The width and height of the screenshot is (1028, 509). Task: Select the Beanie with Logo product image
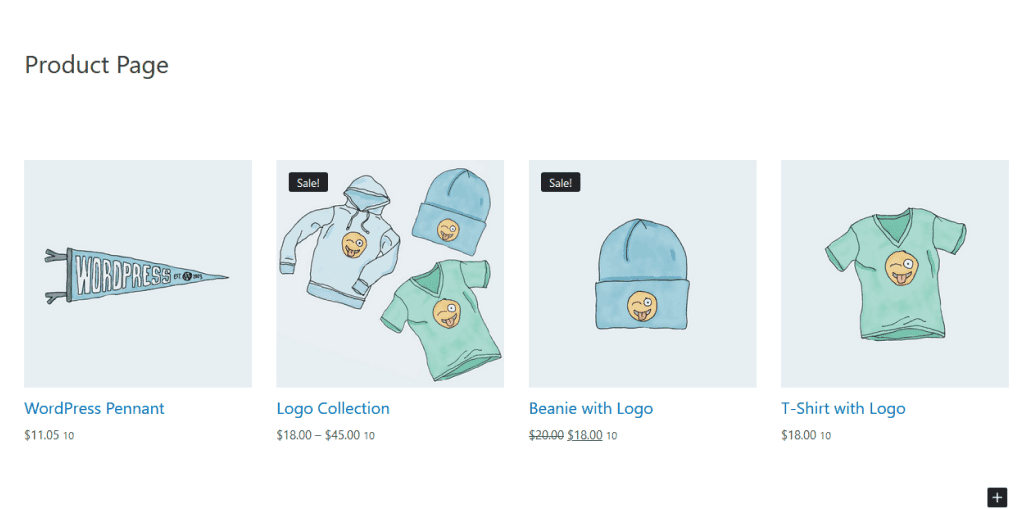pos(642,274)
